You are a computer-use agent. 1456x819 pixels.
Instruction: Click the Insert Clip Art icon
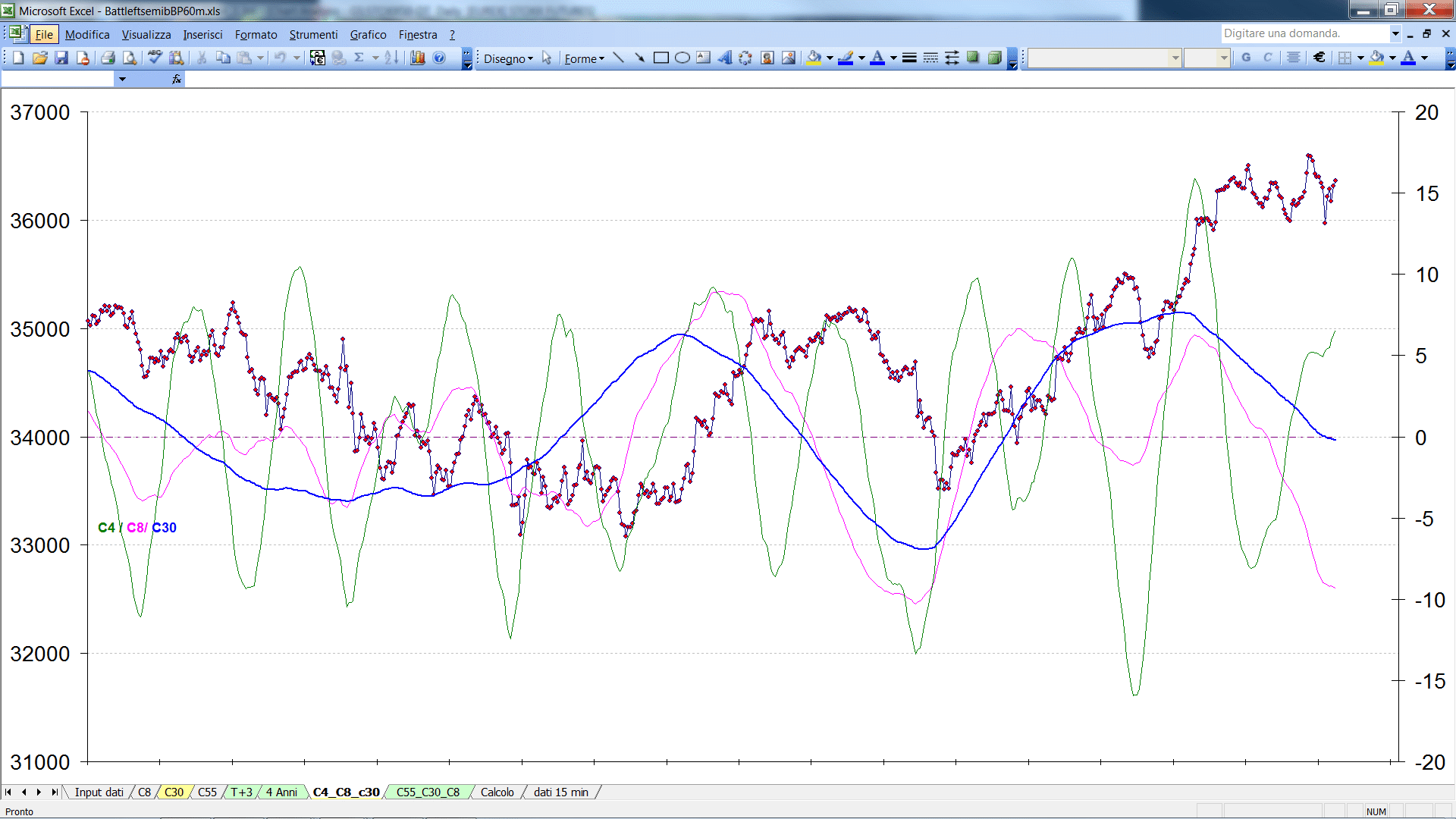point(767,58)
